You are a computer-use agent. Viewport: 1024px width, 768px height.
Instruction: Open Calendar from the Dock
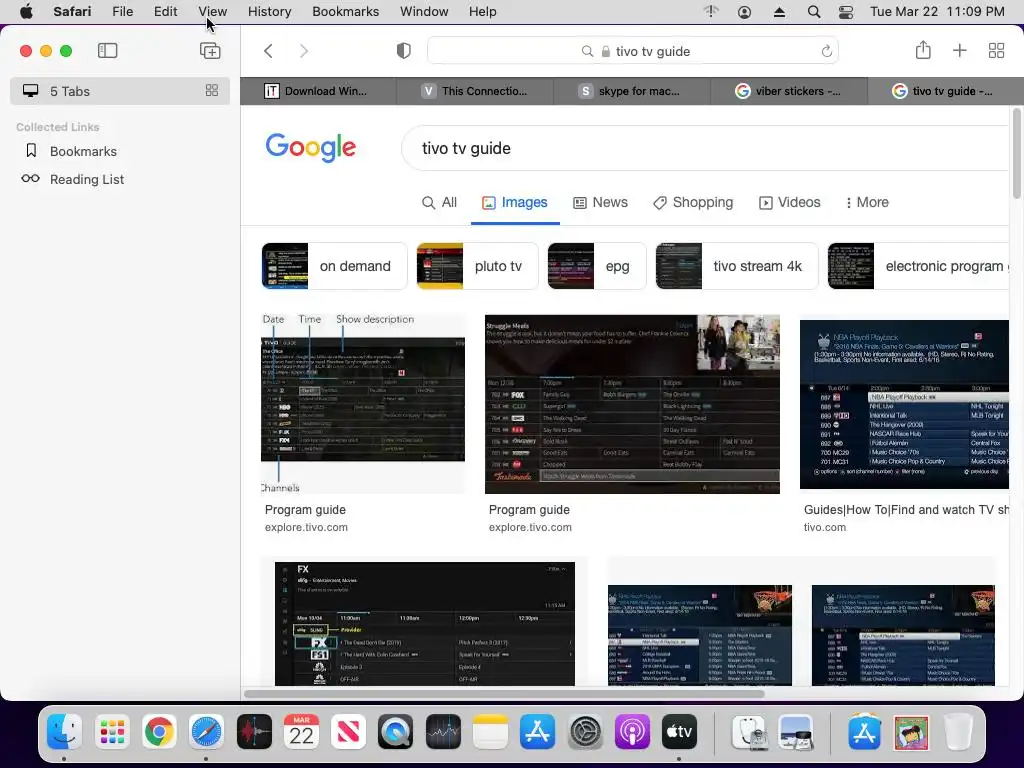click(x=301, y=731)
